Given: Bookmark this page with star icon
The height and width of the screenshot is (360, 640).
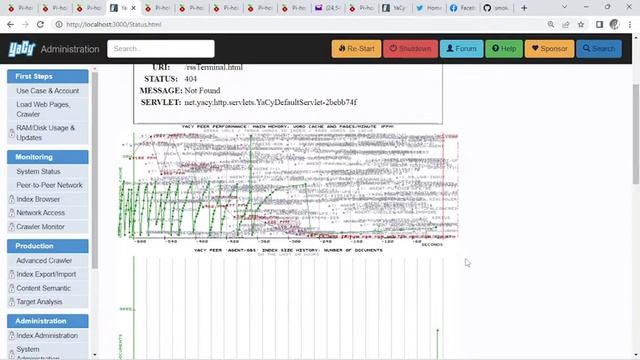Looking at the screenshot, I should (x=581, y=24).
